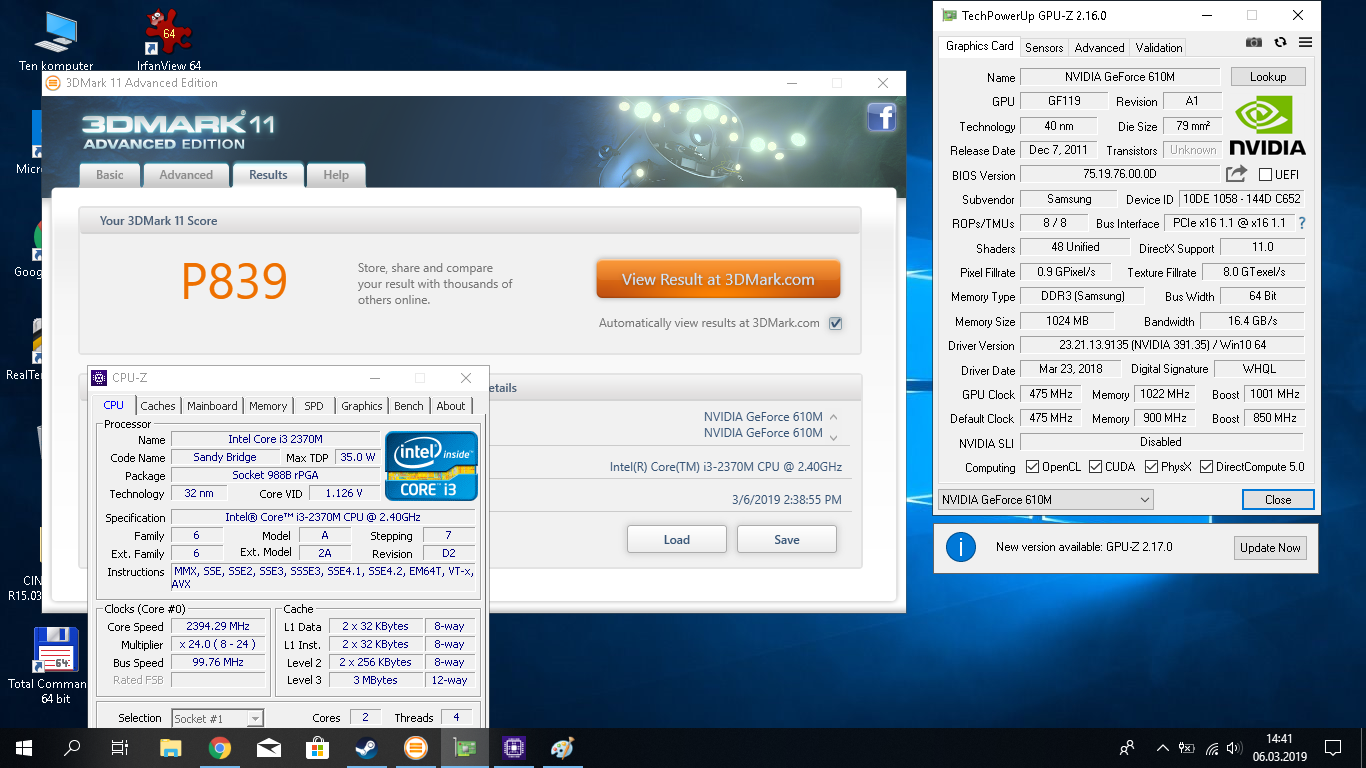Screen dimensions: 1366x768
Task: Open Steam from the taskbar
Action: point(366,748)
